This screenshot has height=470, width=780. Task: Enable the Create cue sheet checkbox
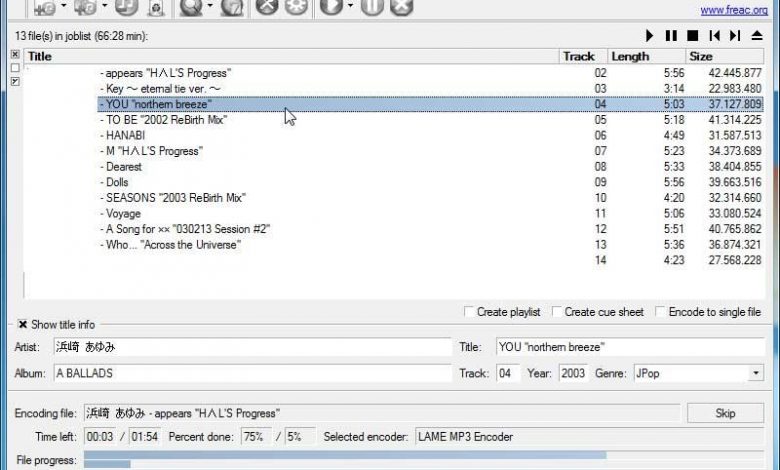click(557, 312)
